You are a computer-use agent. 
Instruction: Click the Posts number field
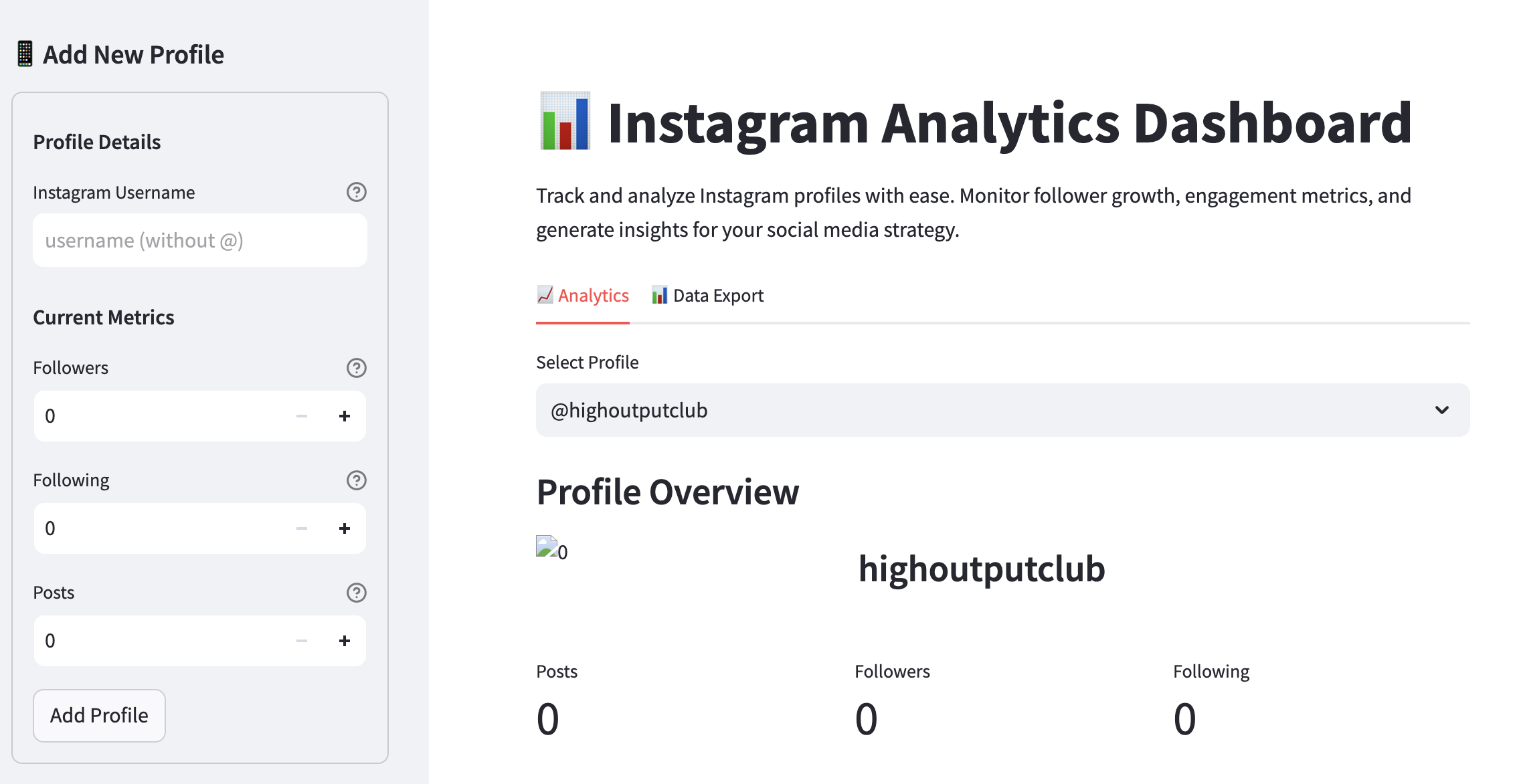[161, 641]
